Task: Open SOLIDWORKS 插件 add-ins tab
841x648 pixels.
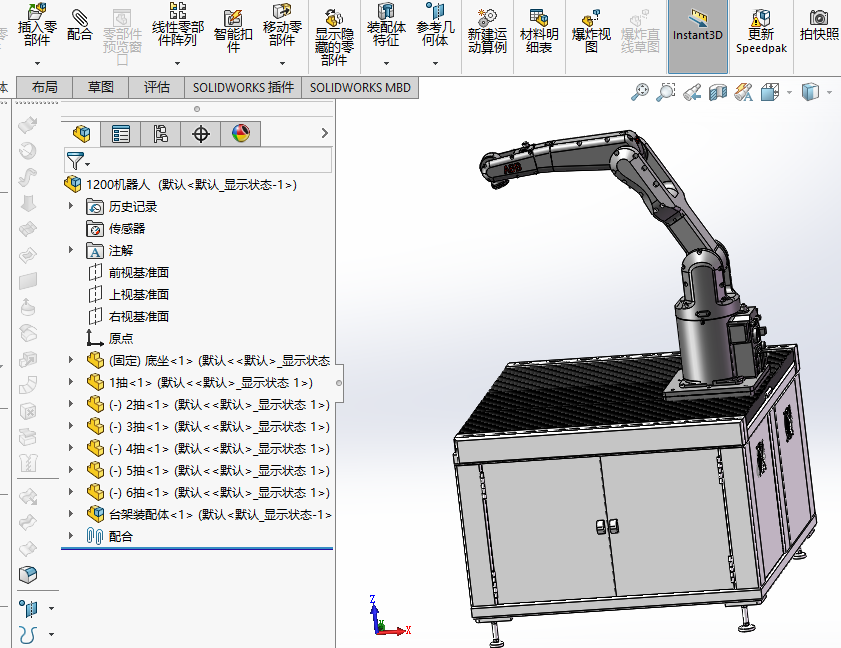Action: [x=243, y=87]
